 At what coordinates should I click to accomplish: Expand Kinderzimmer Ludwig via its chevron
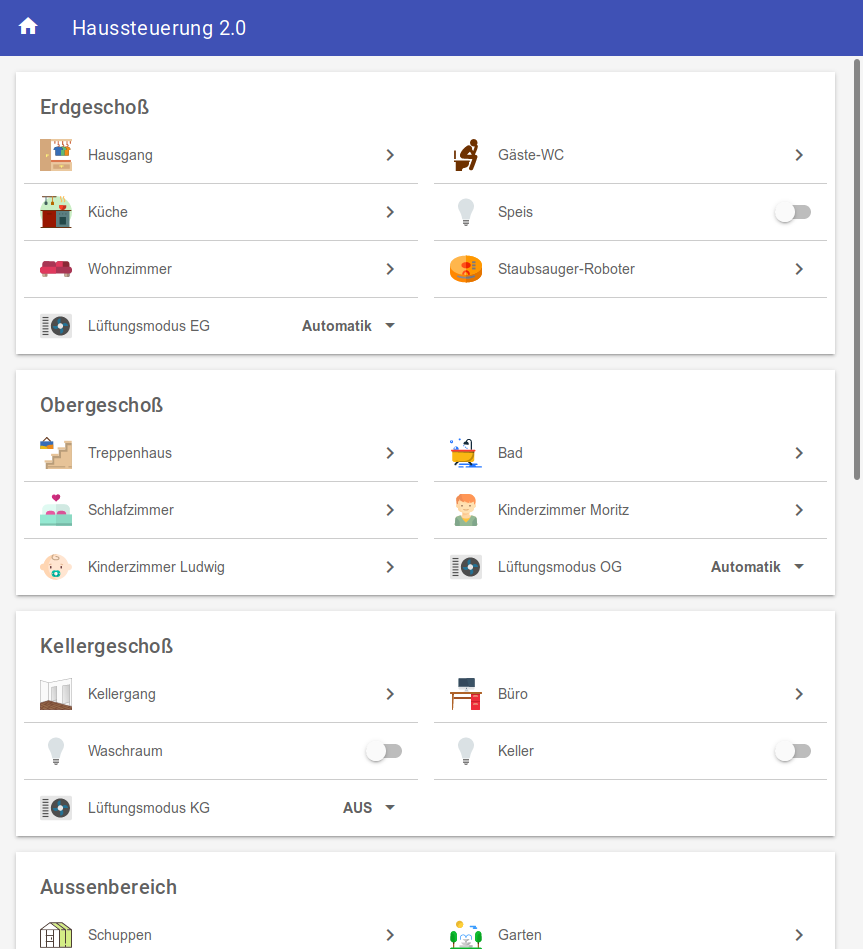pyautogui.click(x=390, y=566)
